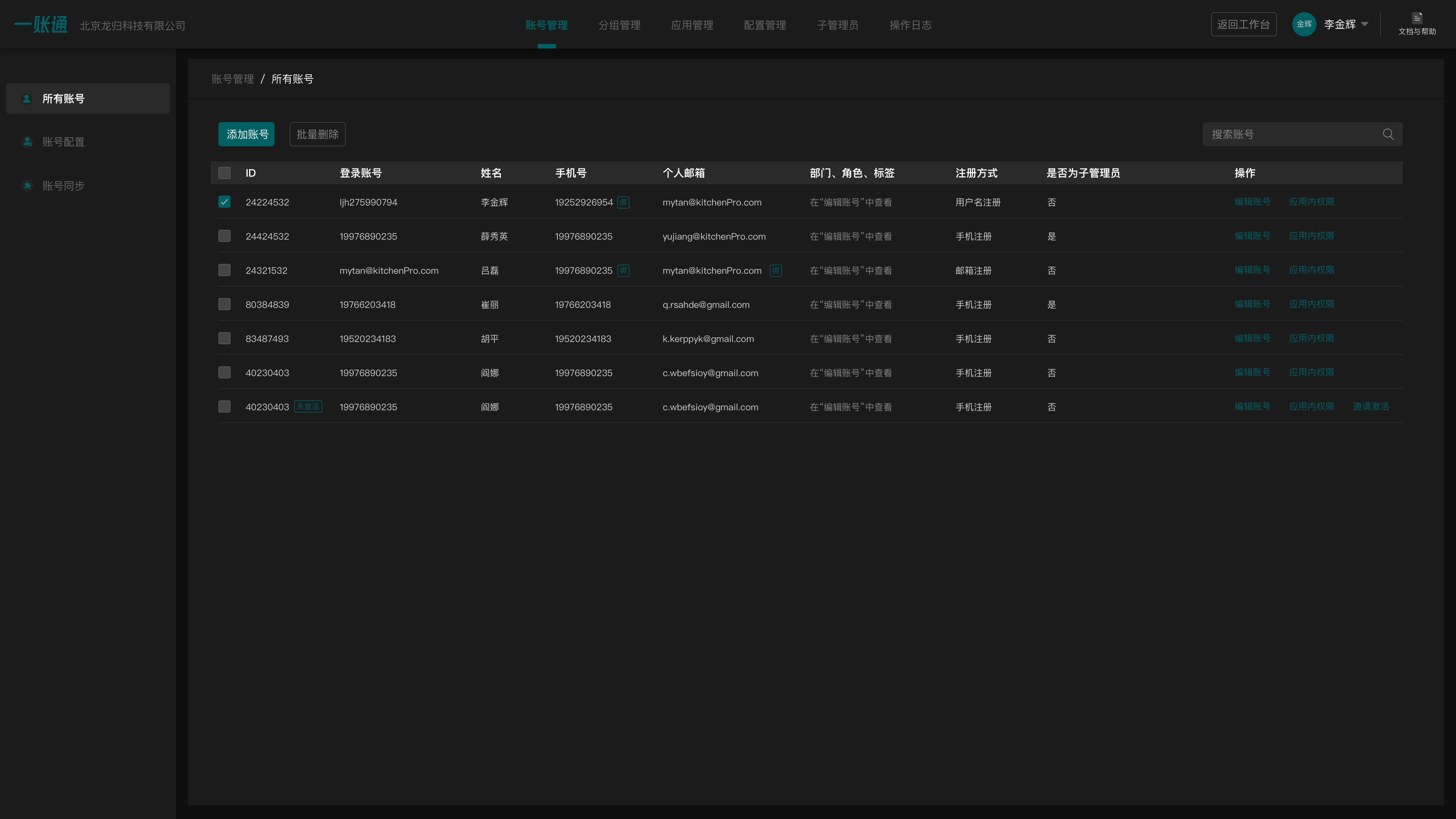
Task: Open the 文档与帮助 document icon
Action: [1417, 18]
